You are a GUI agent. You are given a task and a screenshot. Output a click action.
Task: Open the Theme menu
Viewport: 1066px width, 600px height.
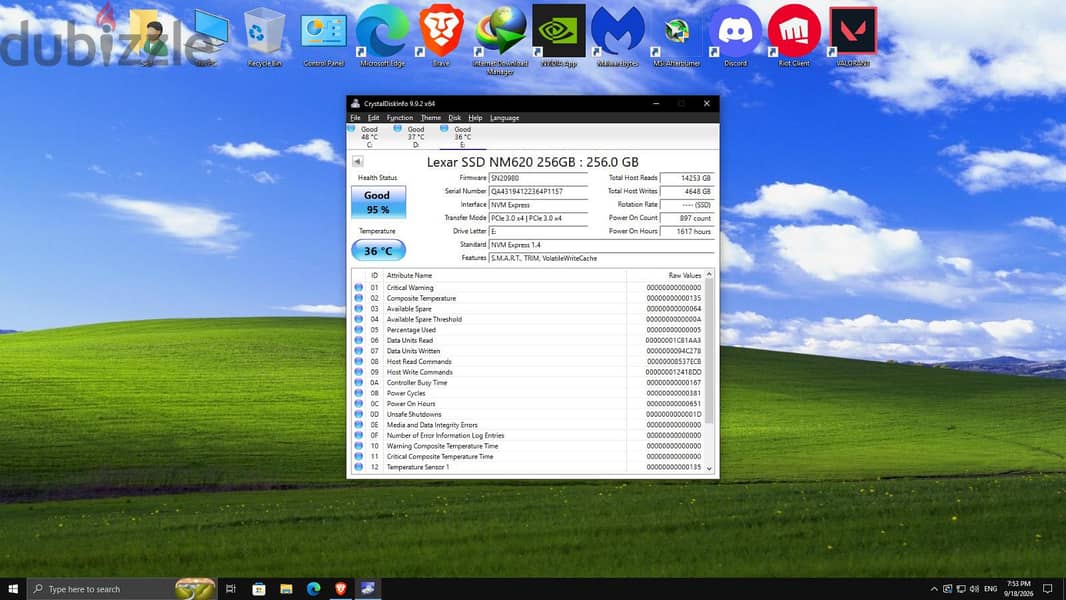click(x=431, y=118)
